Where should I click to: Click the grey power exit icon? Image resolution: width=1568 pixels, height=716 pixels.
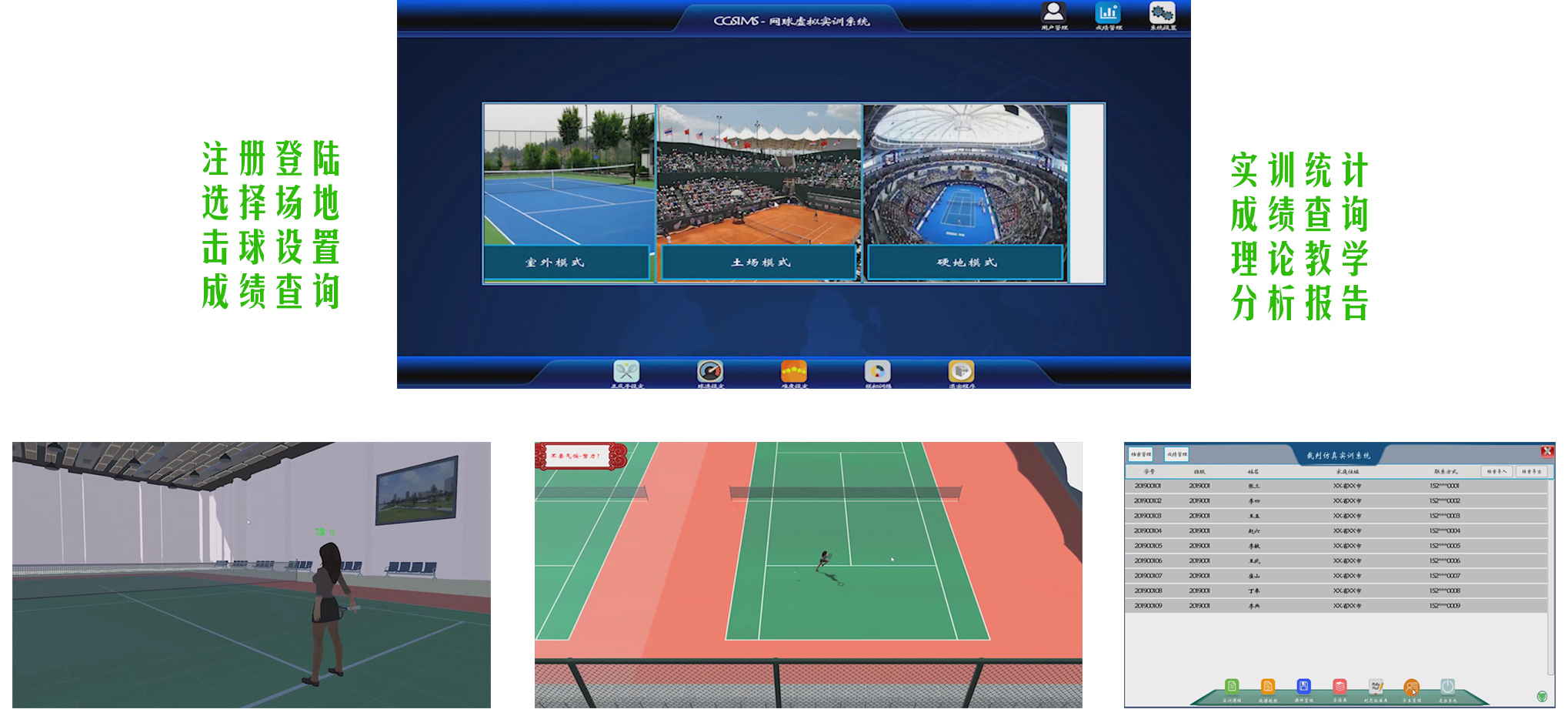1447,687
